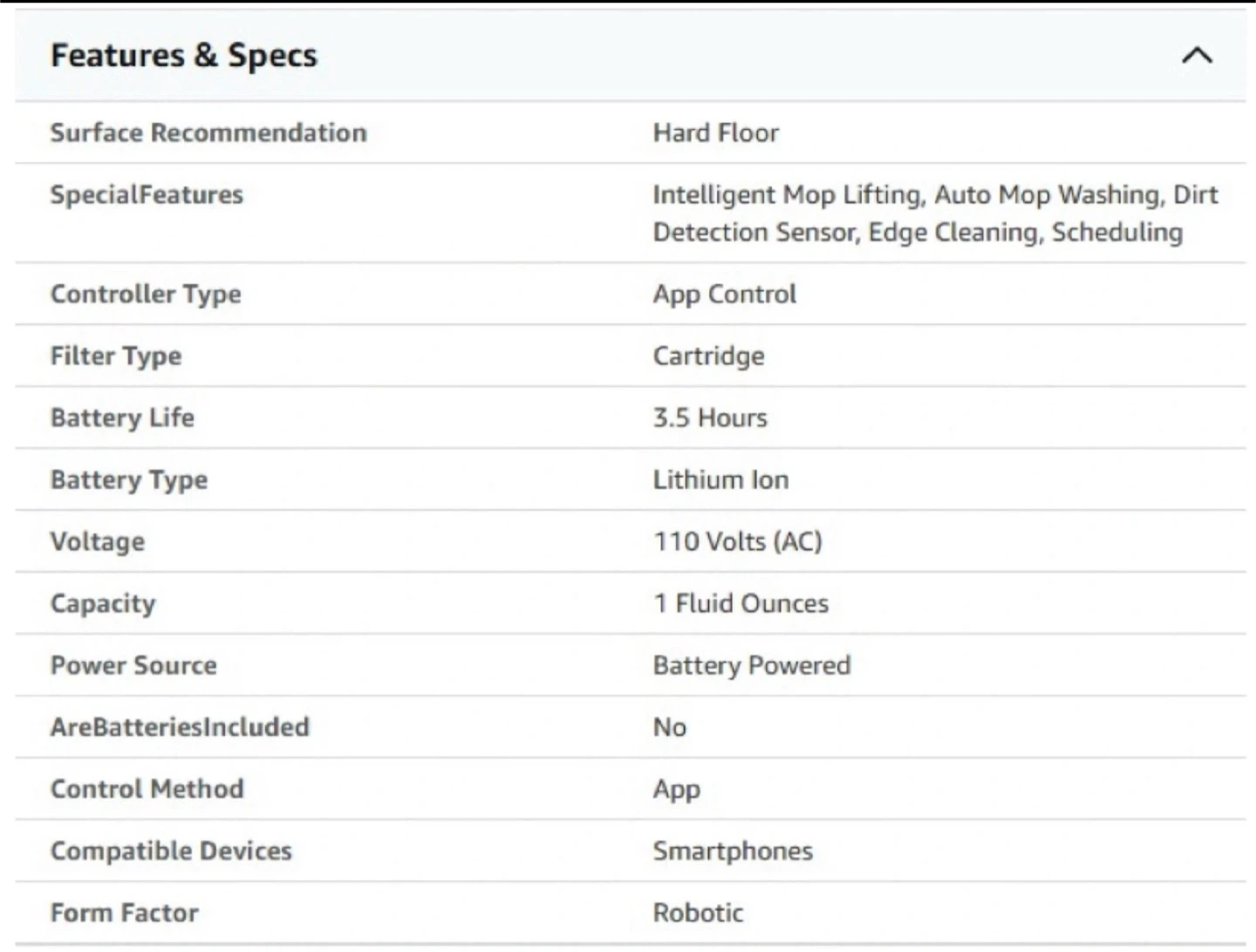Click the Battery Powered power source value
Screen dimensions: 1256x952
[x=751, y=665]
